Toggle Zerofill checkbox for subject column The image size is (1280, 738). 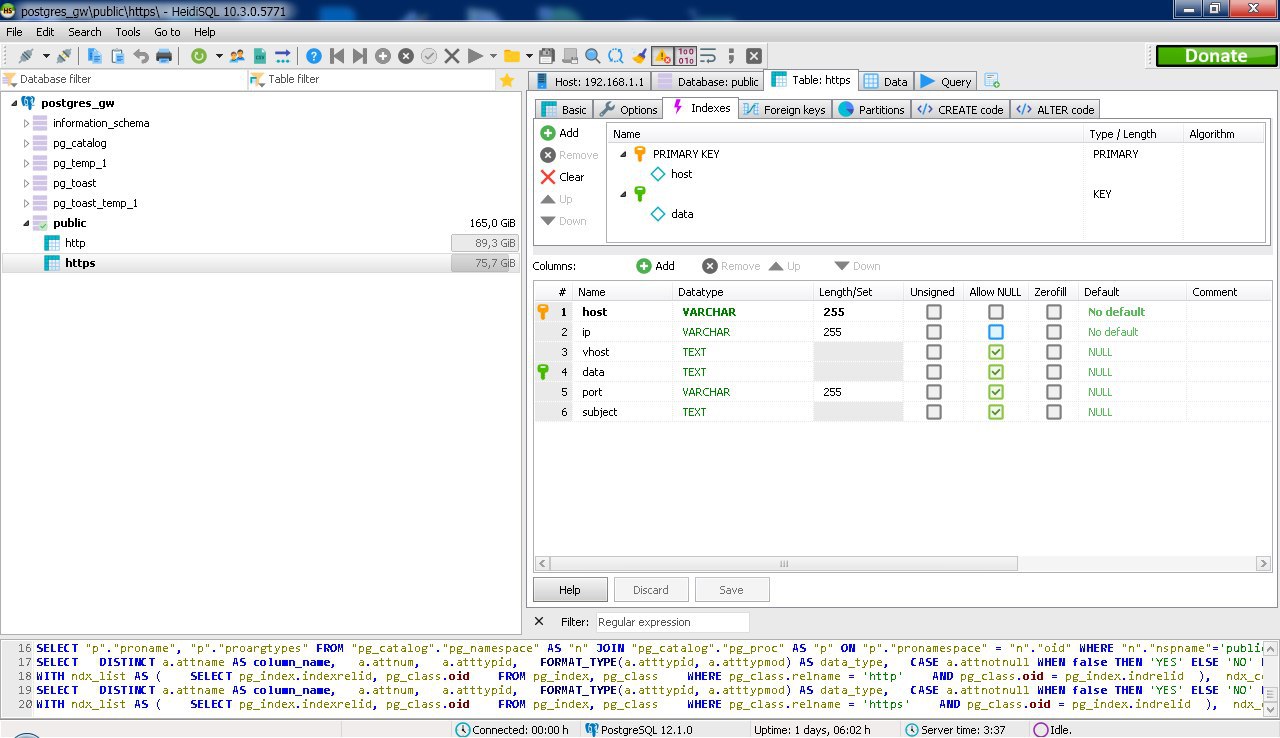[1054, 412]
